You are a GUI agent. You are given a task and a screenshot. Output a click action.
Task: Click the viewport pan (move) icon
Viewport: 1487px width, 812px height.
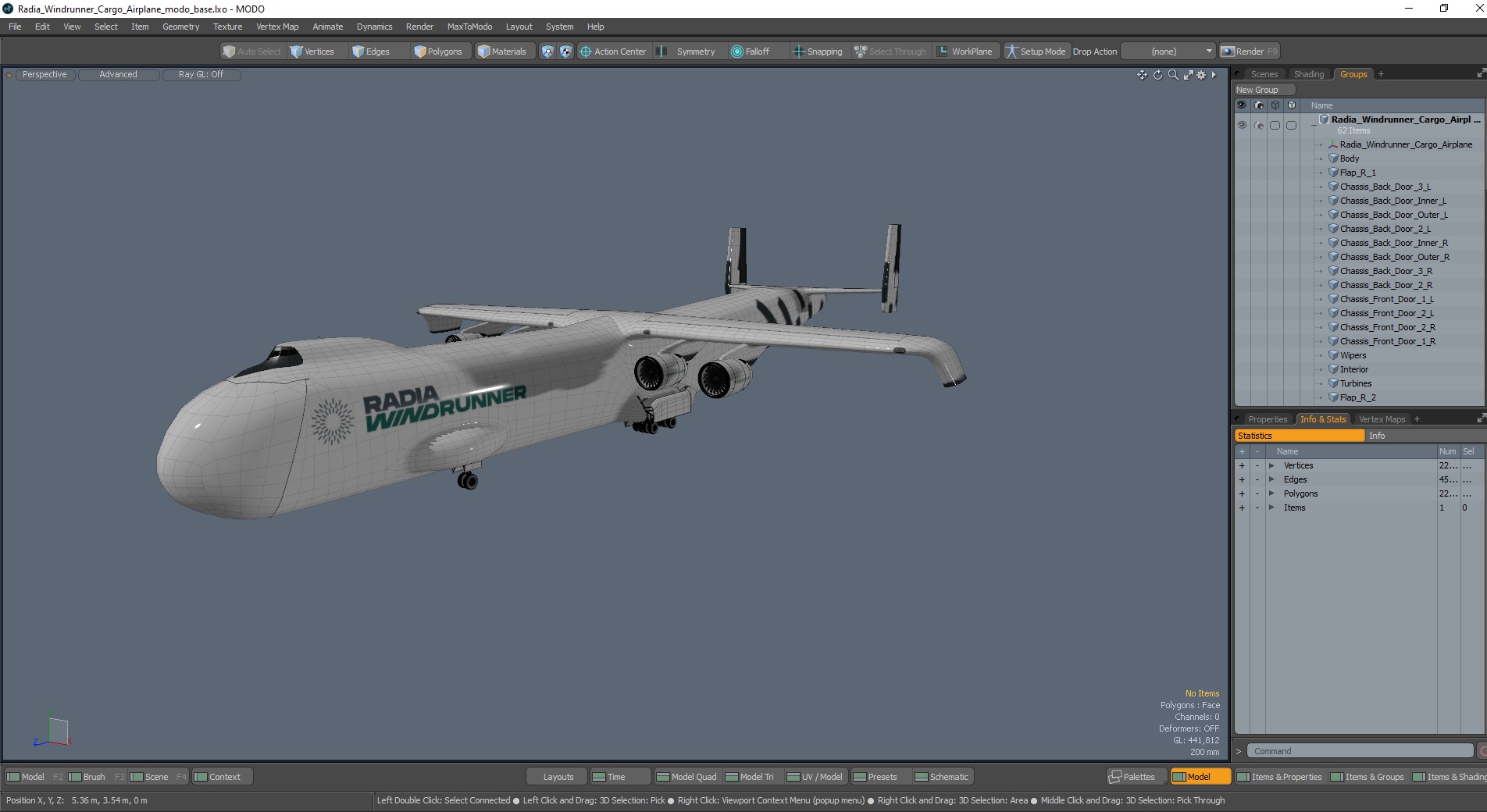tap(1142, 75)
